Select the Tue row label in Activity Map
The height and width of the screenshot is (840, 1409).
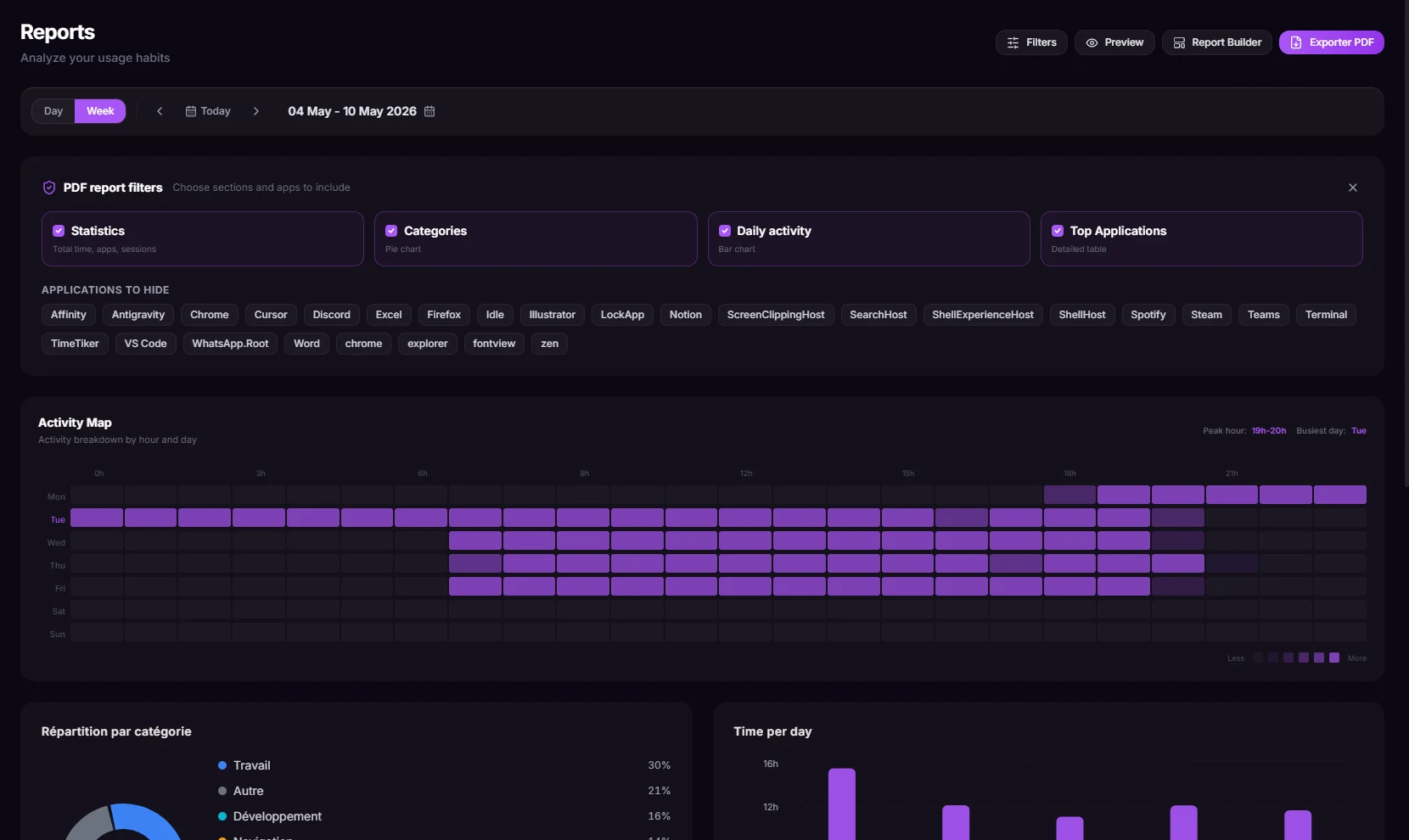point(58,520)
